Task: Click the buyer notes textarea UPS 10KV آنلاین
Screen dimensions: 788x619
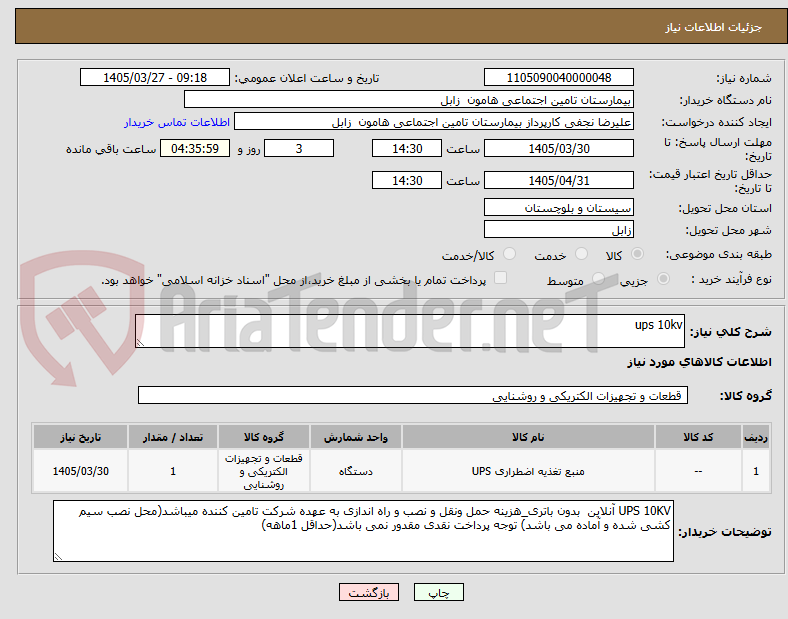Action: (x=363, y=531)
